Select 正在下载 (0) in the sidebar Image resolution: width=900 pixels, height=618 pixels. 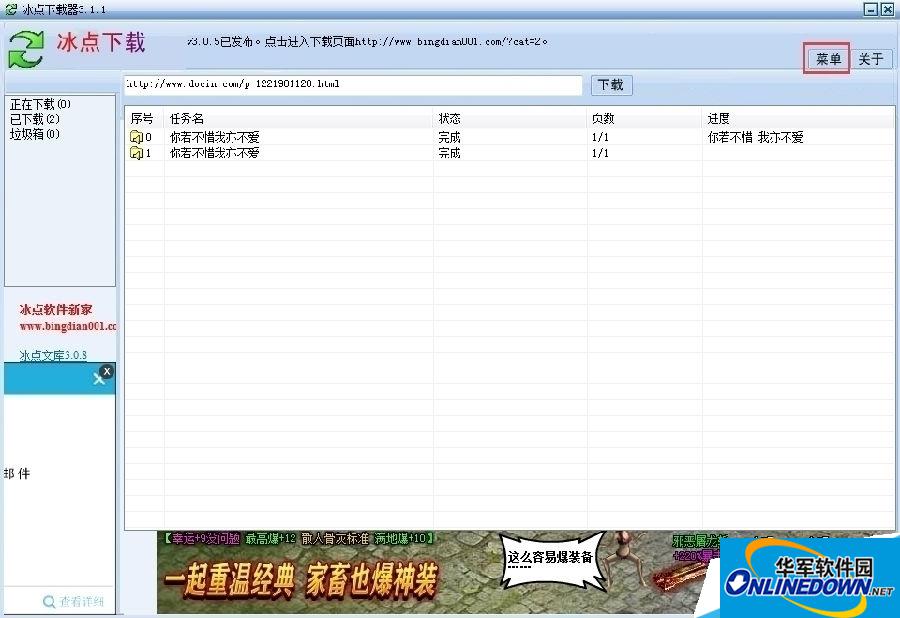click(40, 104)
